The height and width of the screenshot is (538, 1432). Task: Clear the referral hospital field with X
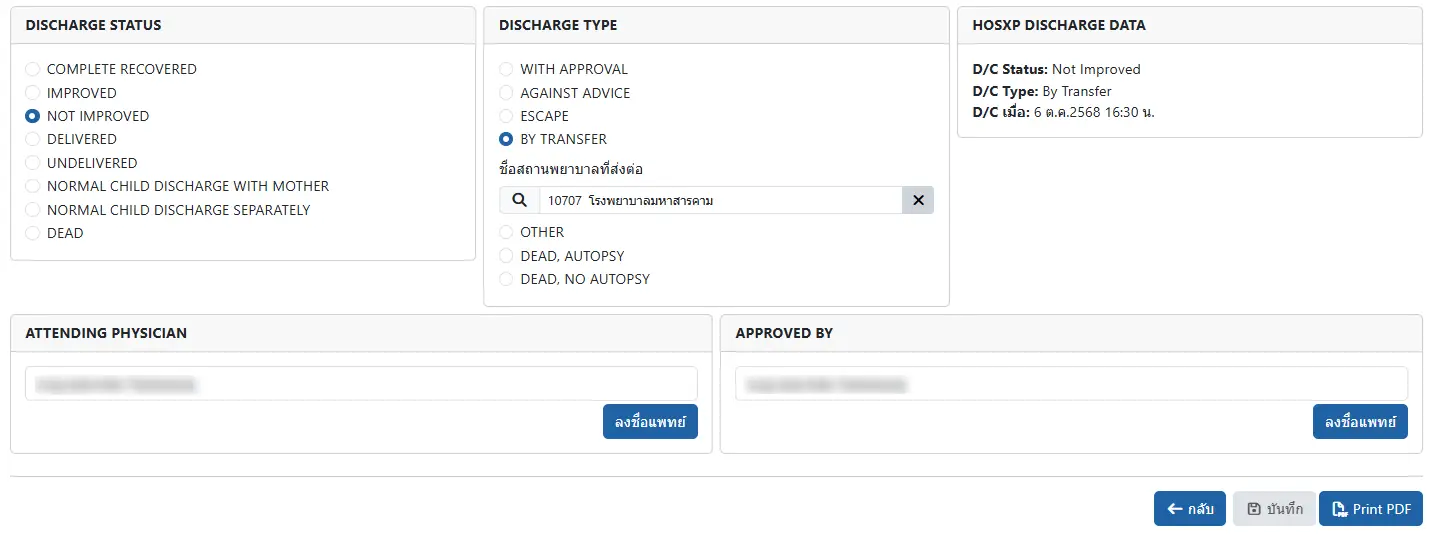point(917,200)
